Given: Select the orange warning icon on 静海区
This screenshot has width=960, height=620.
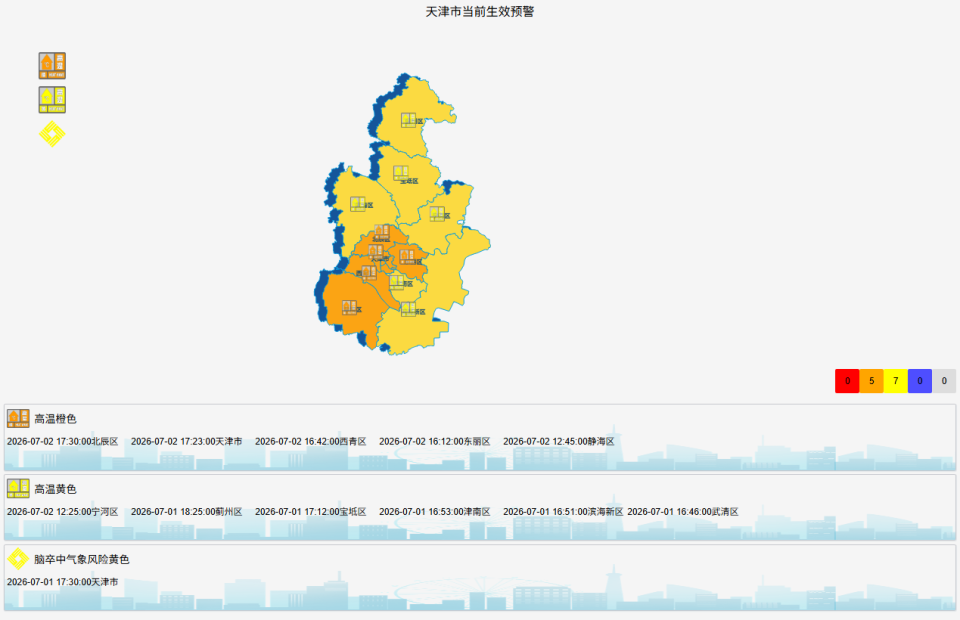Looking at the screenshot, I should tap(350, 307).
